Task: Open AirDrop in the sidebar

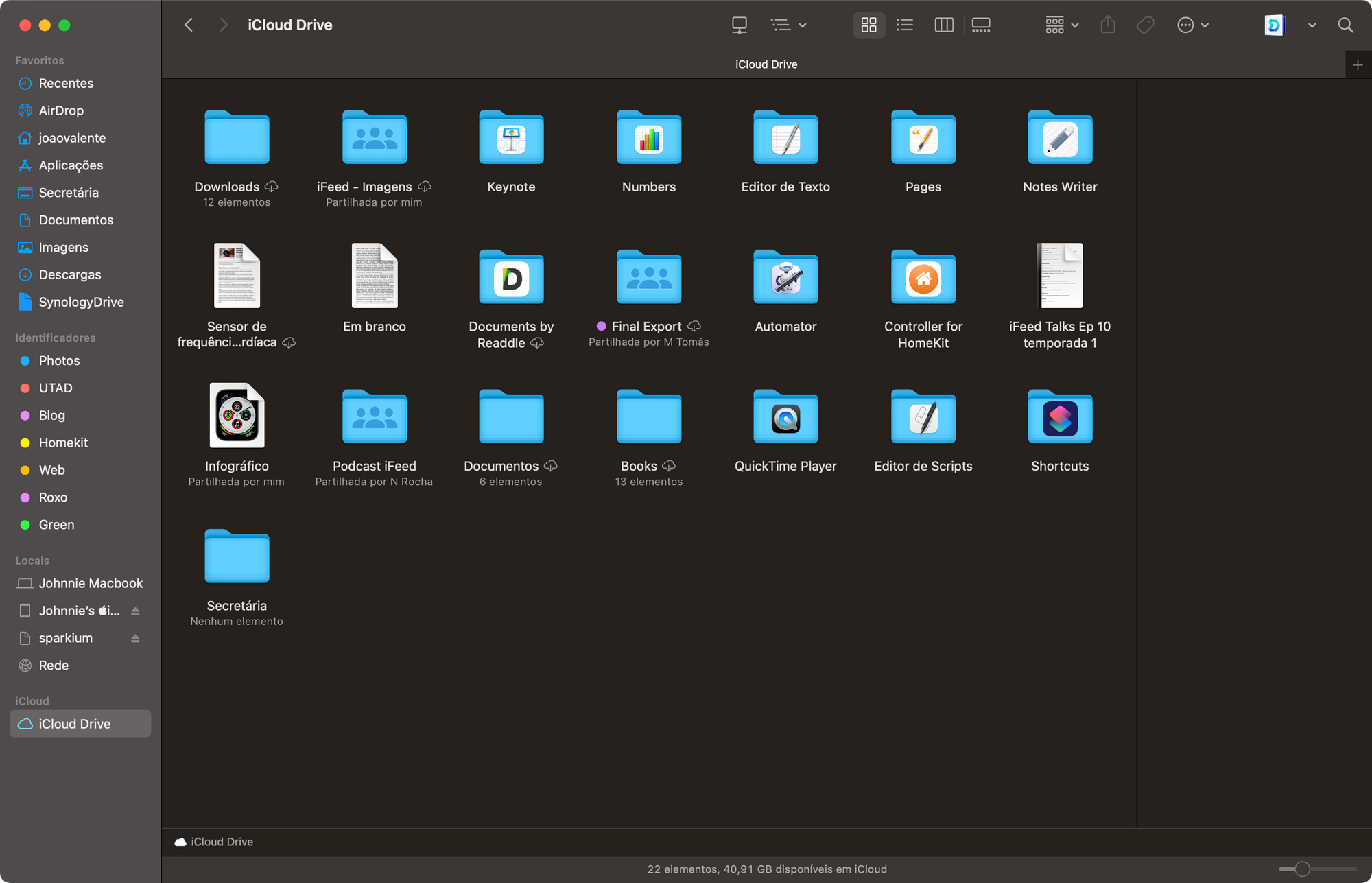Action: [x=80, y=110]
